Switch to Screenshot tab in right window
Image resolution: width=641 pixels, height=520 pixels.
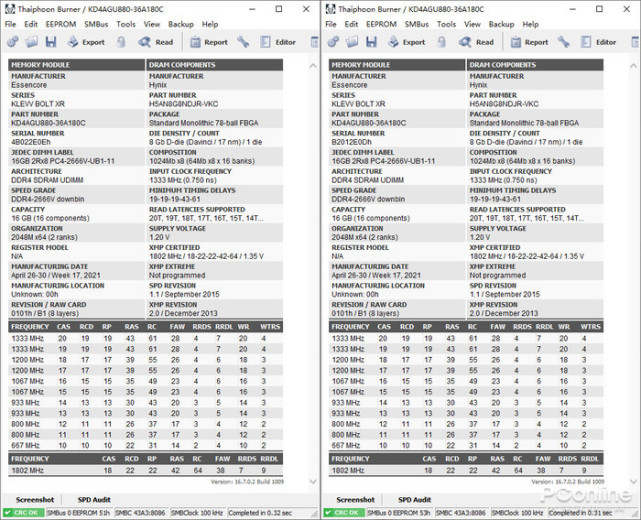click(x=355, y=500)
